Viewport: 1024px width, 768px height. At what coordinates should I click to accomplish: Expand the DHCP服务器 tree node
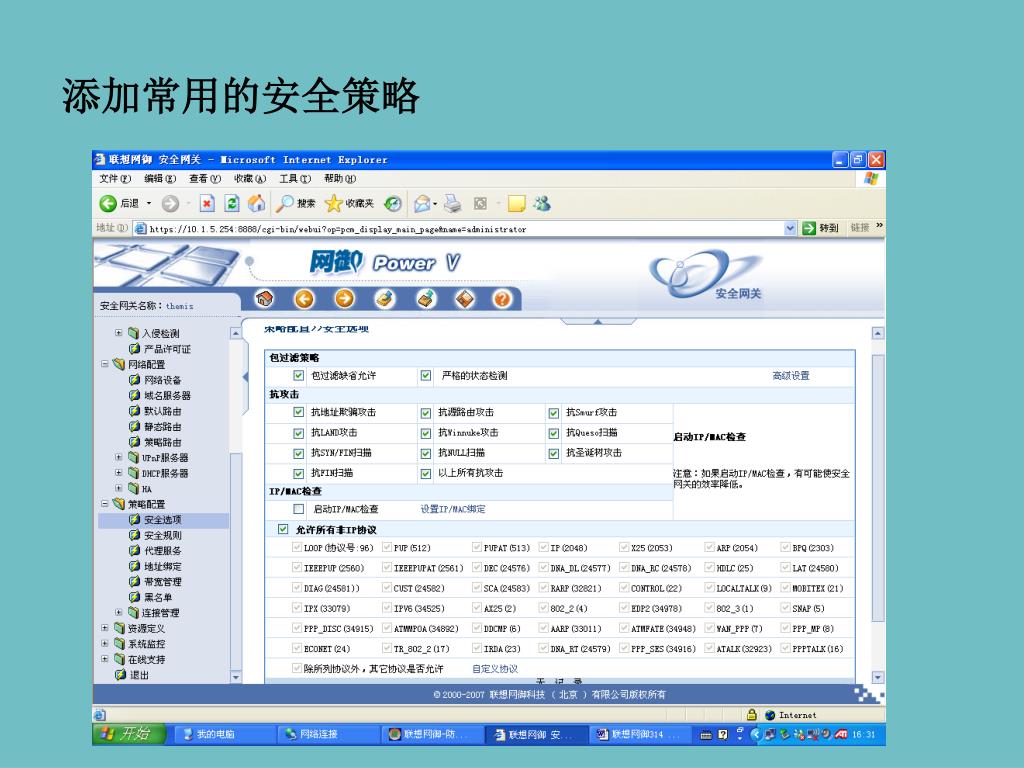[119, 472]
